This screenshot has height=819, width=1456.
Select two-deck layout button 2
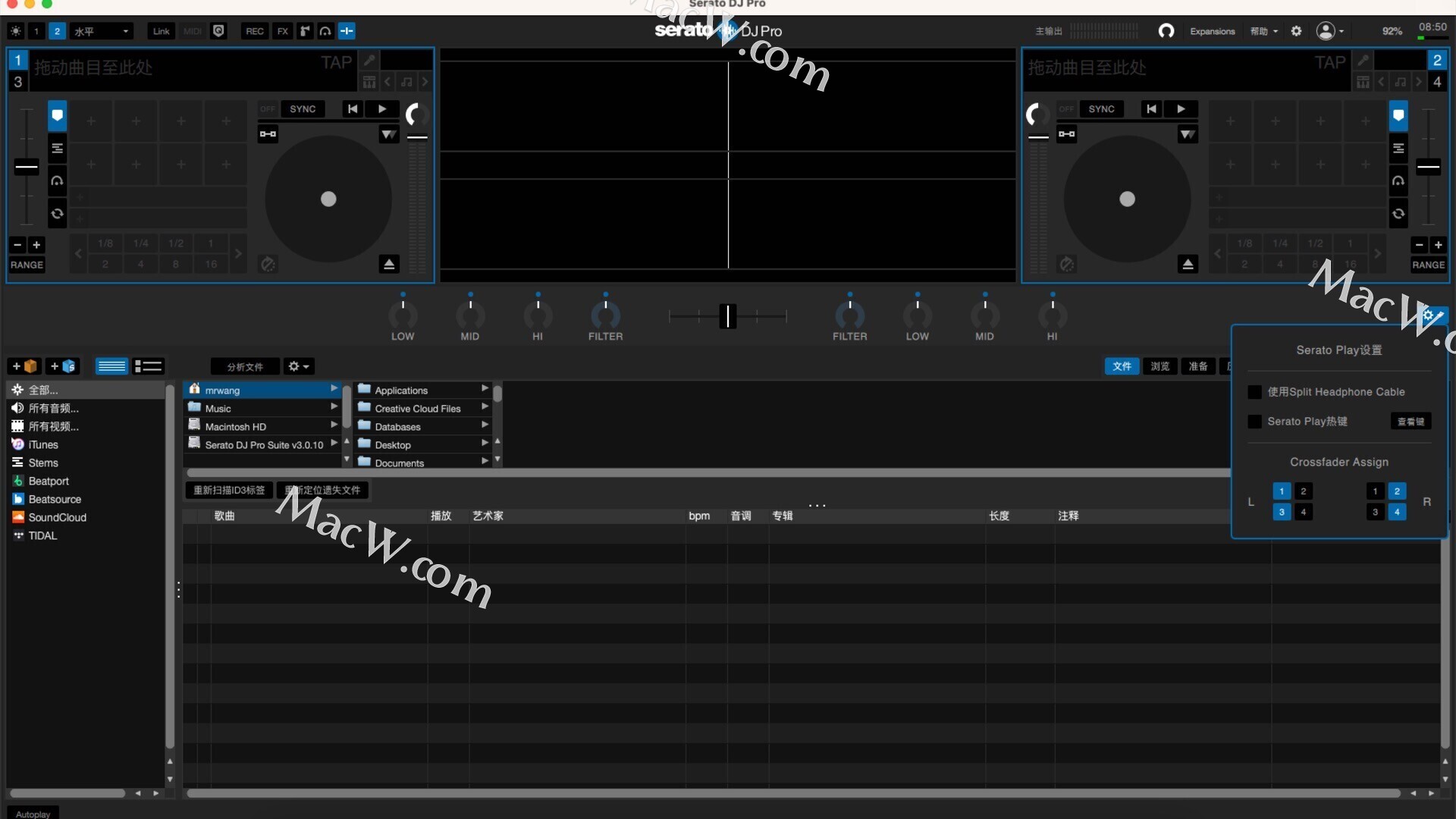point(57,31)
